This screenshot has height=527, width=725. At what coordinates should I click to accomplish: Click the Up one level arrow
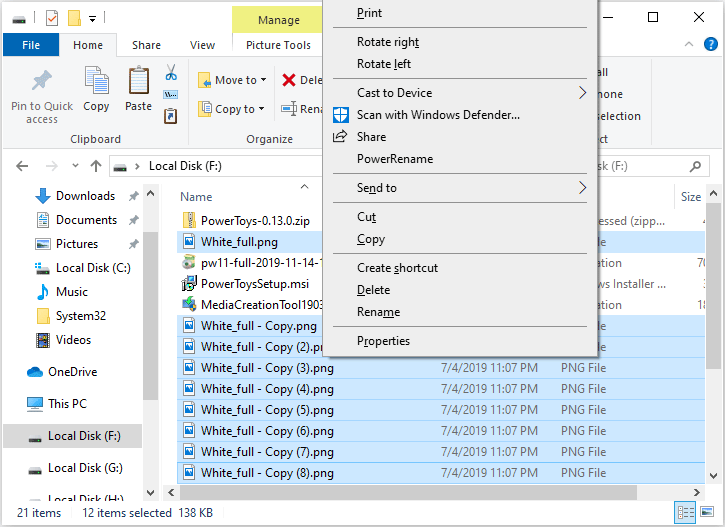coord(96,166)
